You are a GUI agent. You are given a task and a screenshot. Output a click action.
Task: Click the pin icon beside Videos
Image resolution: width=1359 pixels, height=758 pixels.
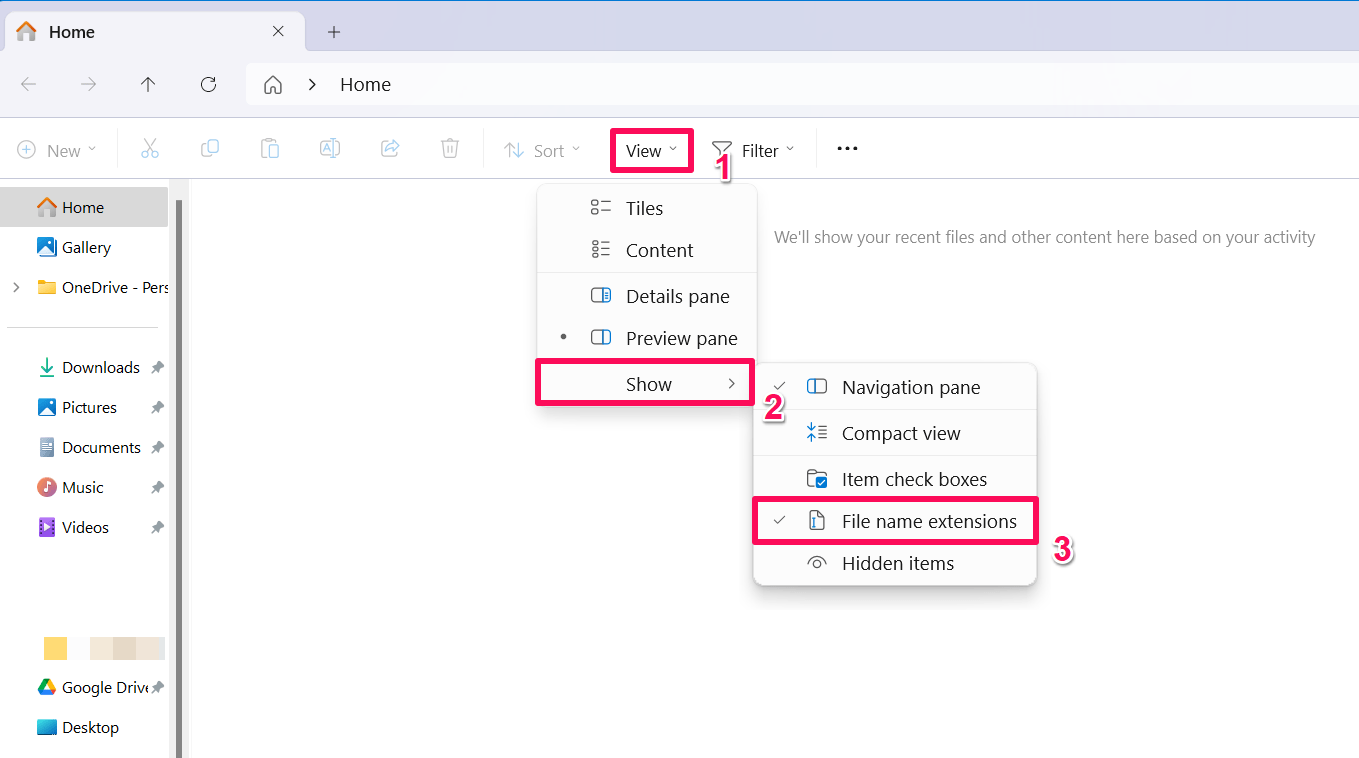[x=157, y=528]
